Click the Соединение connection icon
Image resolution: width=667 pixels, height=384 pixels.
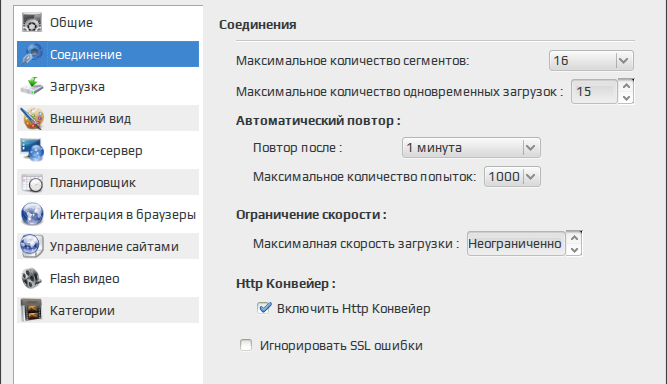32,54
